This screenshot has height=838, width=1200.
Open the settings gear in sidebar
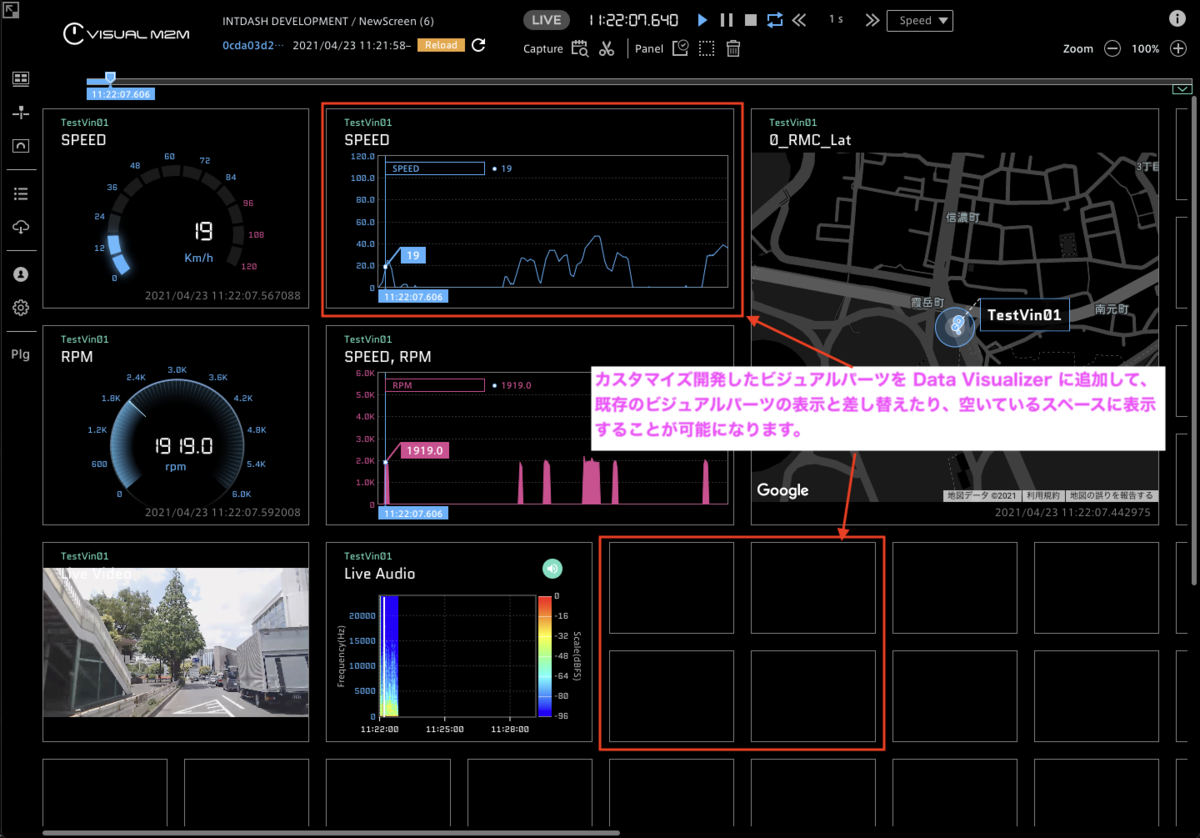pyautogui.click(x=20, y=308)
